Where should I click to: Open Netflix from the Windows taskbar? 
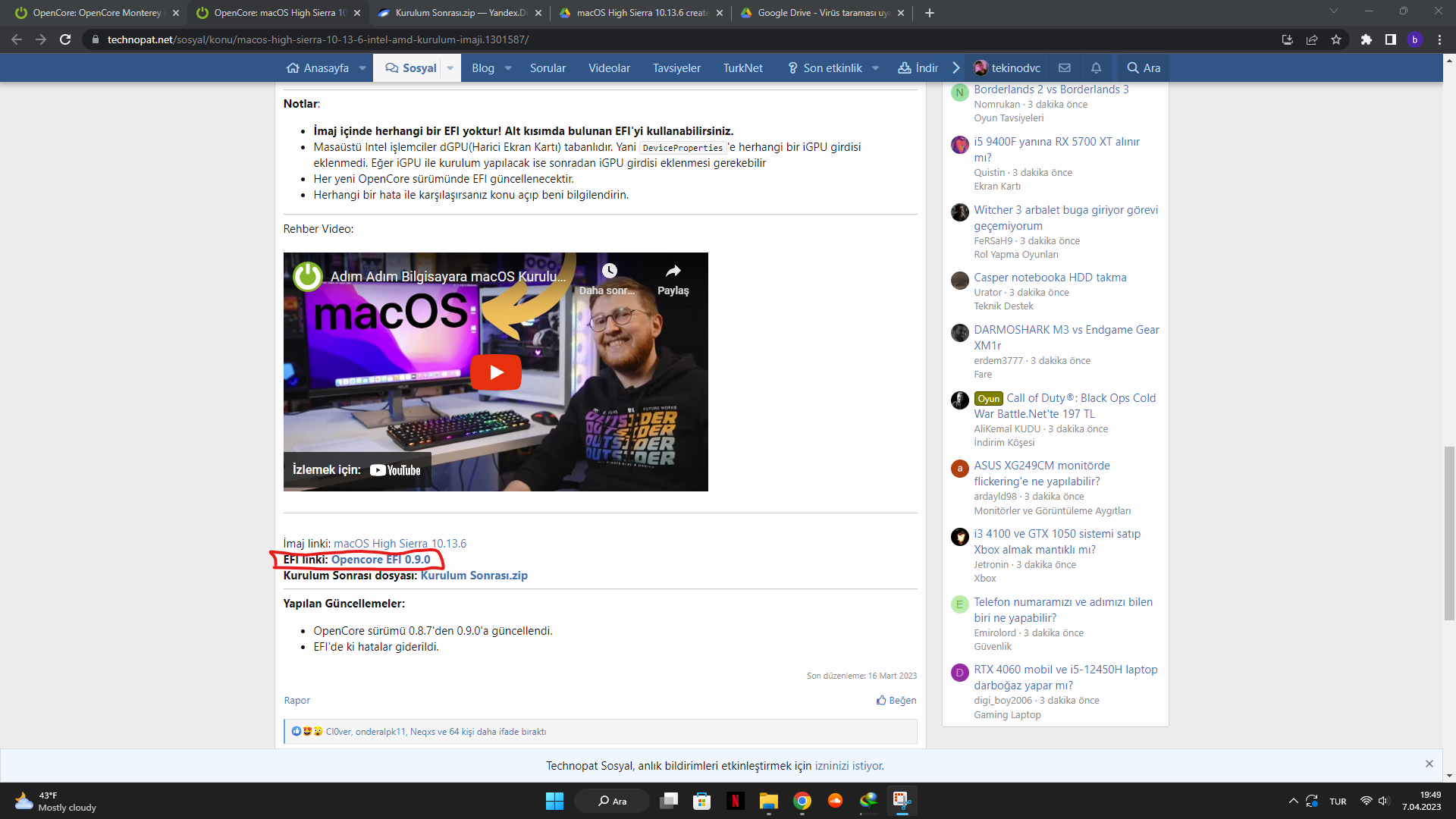coord(735,801)
